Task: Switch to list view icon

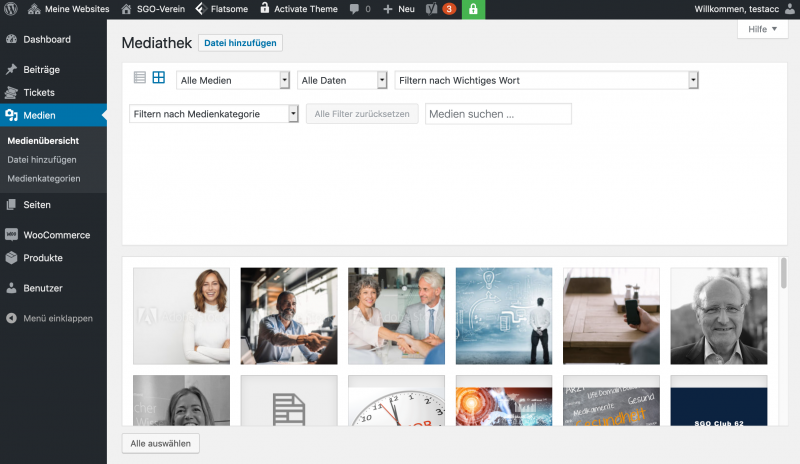Action: [139, 78]
